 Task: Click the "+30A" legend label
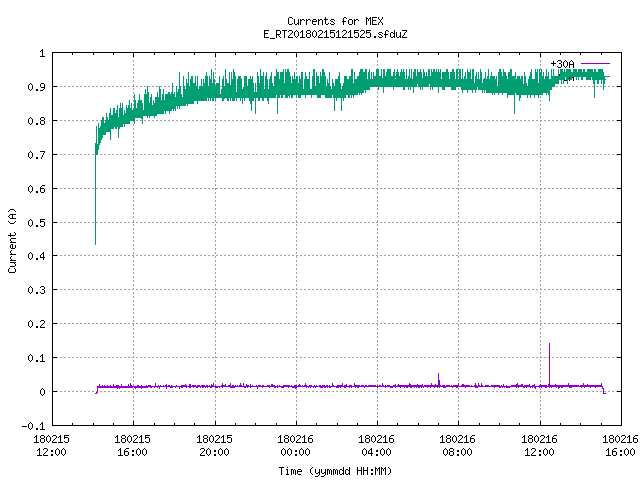[x=562, y=64]
